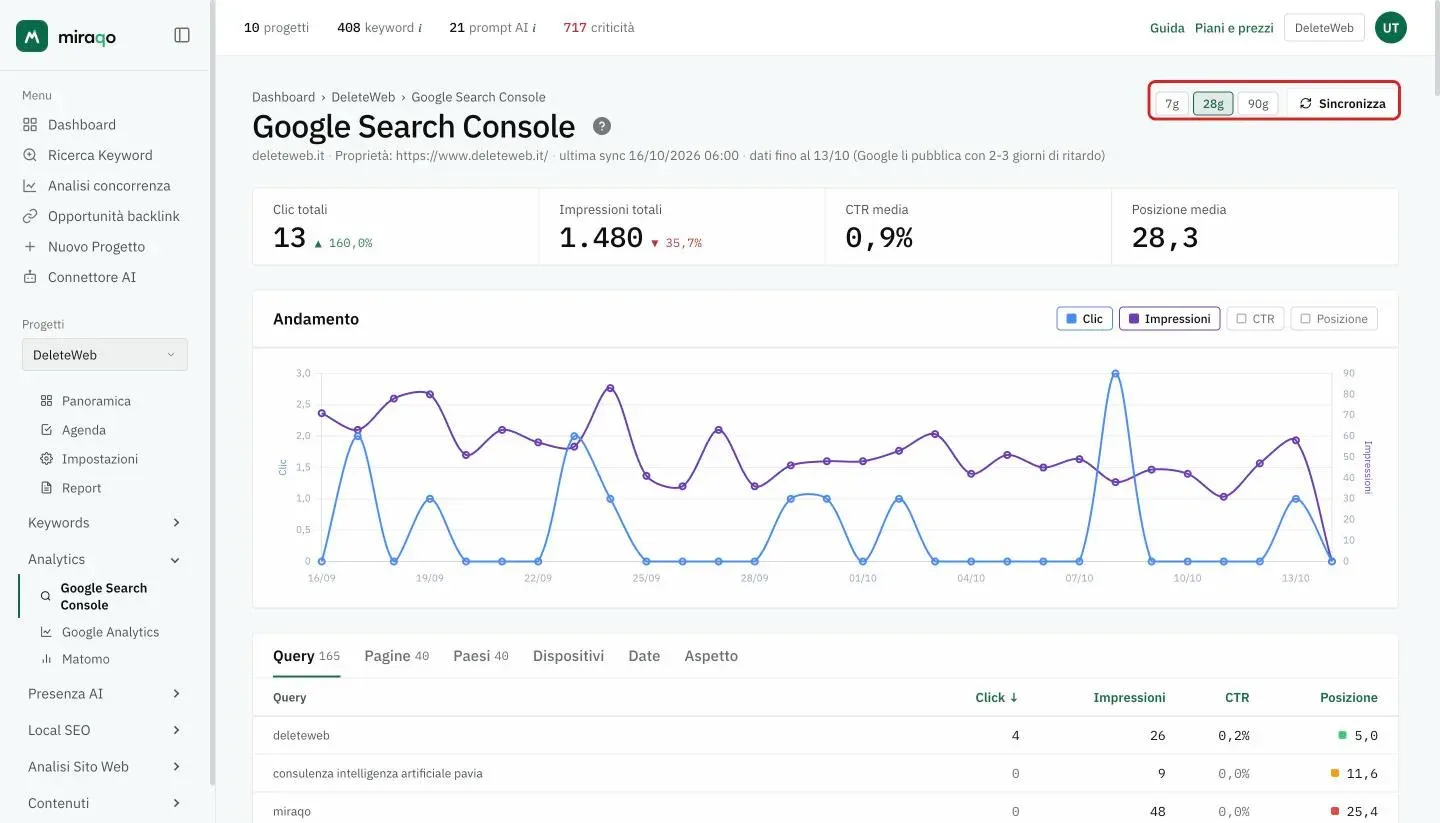Click the Impostazioni gear icon
The width and height of the screenshot is (1440, 823).
pos(46,459)
